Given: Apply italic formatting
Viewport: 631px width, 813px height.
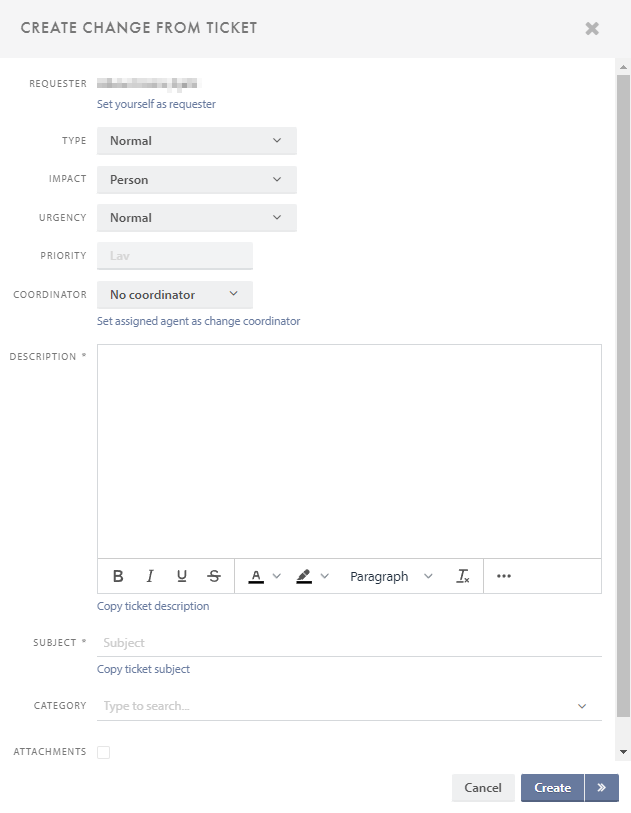Looking at the screenshot, I should coord(150,576).
